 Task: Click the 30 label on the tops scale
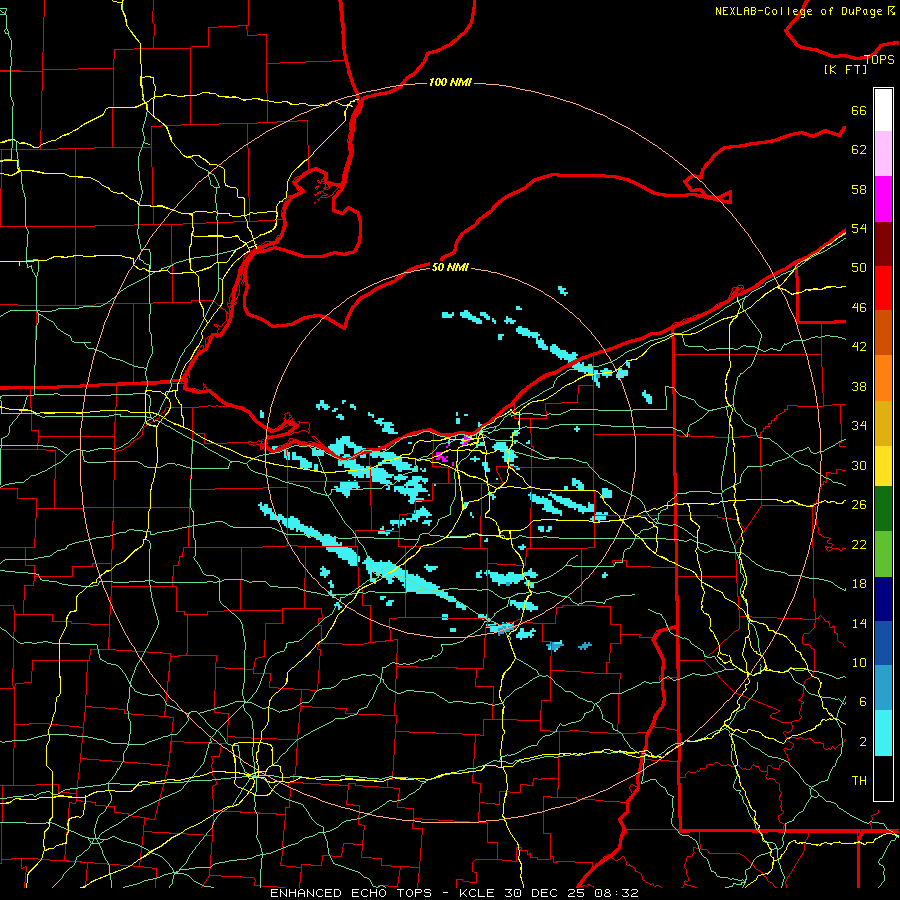(x=859, y=465)
